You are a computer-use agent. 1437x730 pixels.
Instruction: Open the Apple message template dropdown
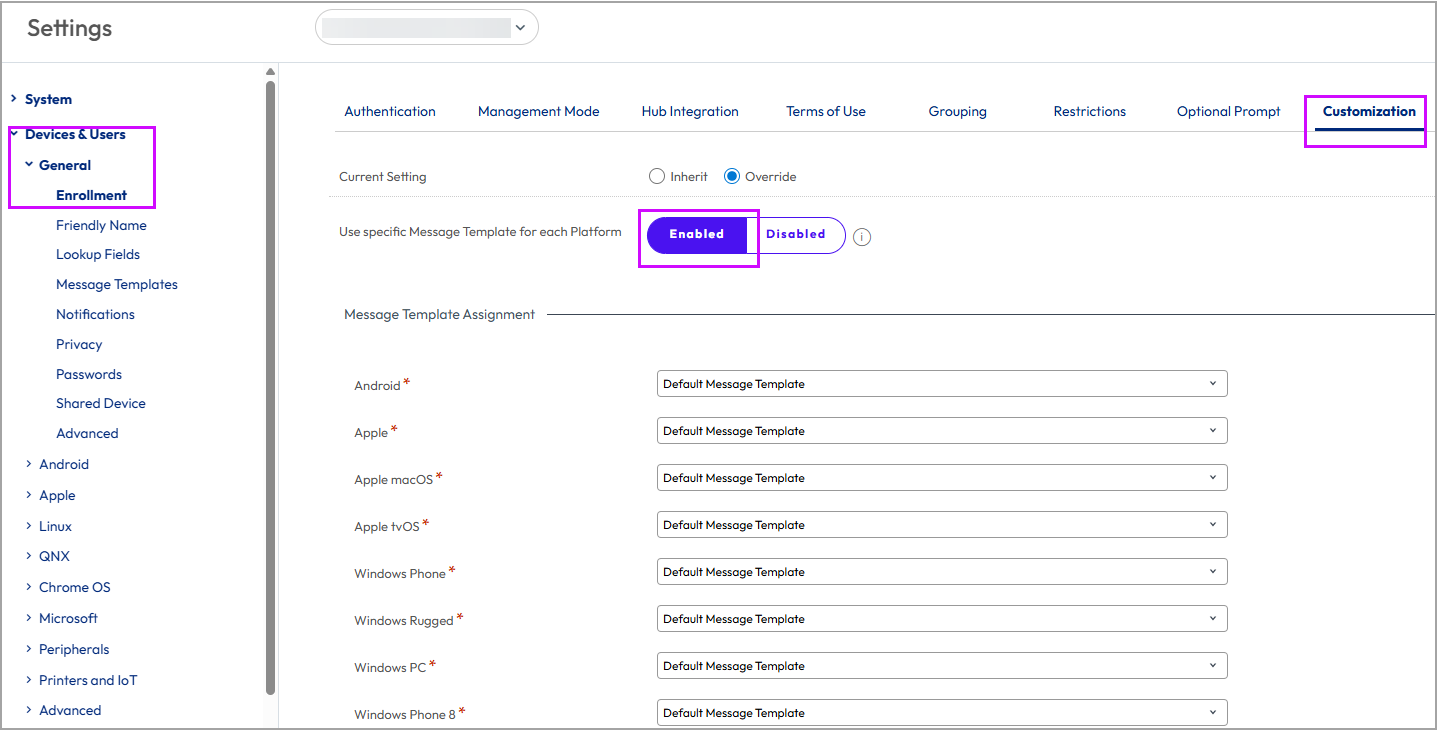pos(942,431)
